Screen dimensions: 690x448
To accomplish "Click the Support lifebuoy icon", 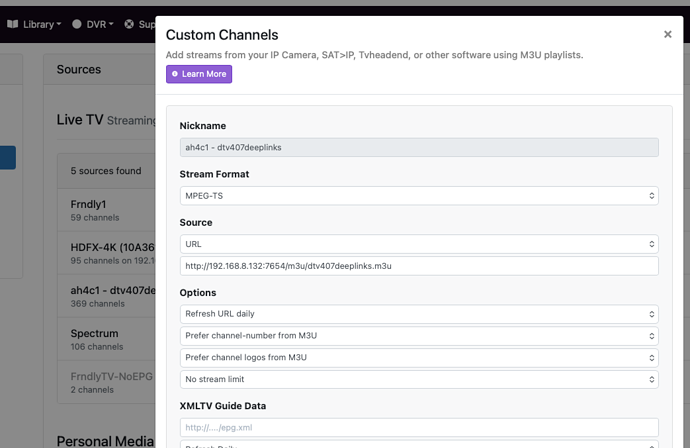I will (x=129, y=24).
